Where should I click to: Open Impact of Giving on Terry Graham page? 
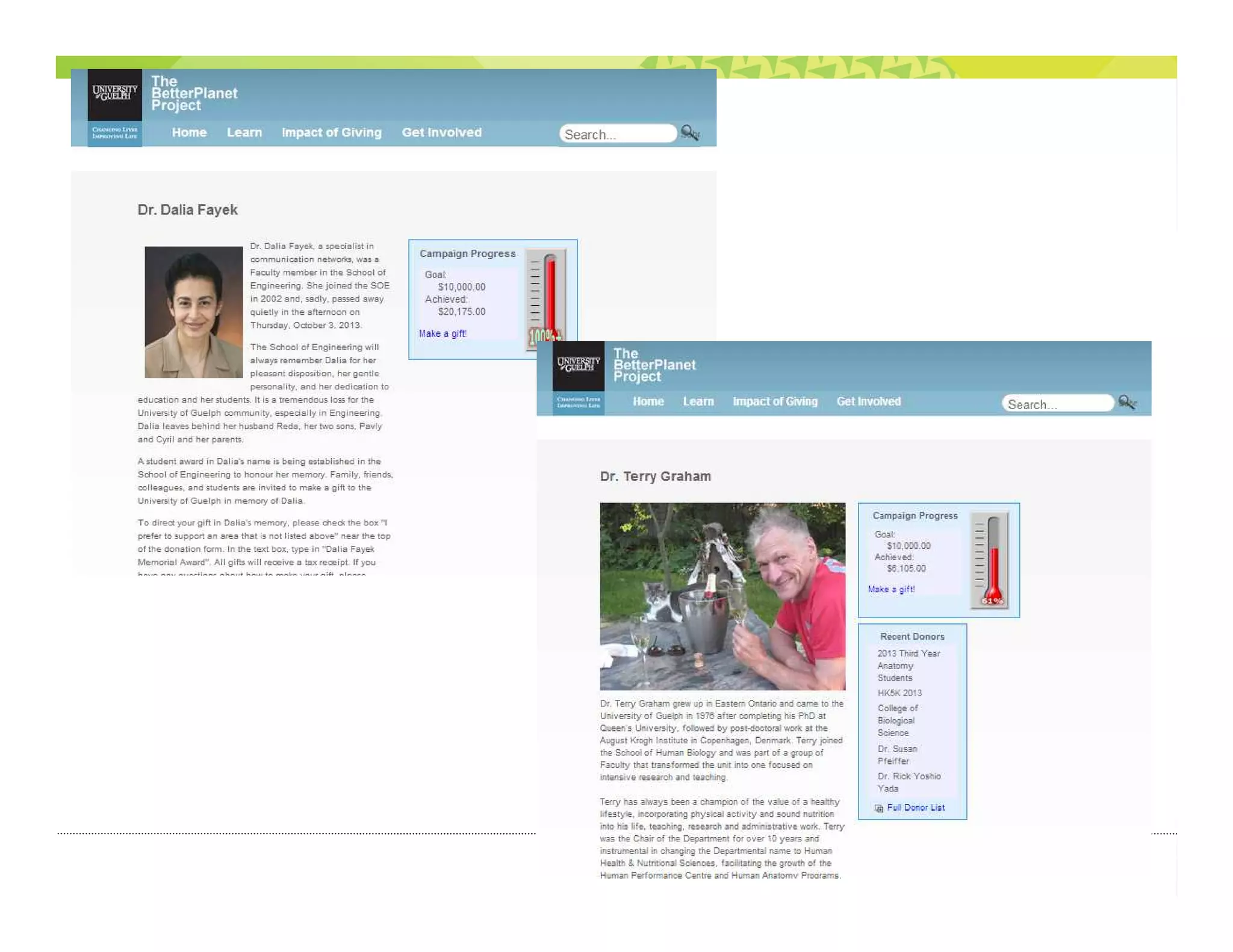pyautogui.click(x=775, y=401)
